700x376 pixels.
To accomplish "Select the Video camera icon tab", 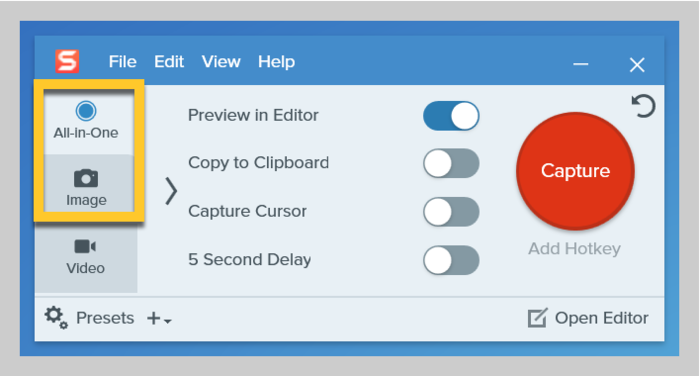I will pos(85,246).
